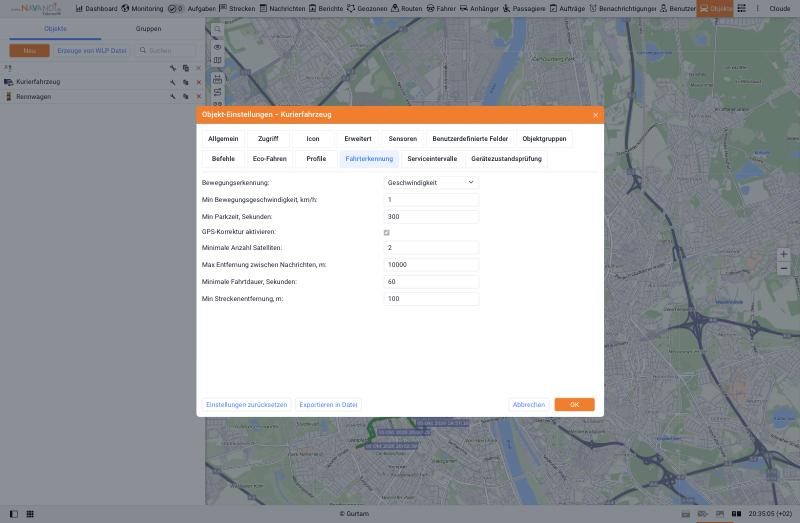The image size is (800, 523).
Task: Click the map search magnifier icon
Action: pyautogui.click(x=217, y=30)
